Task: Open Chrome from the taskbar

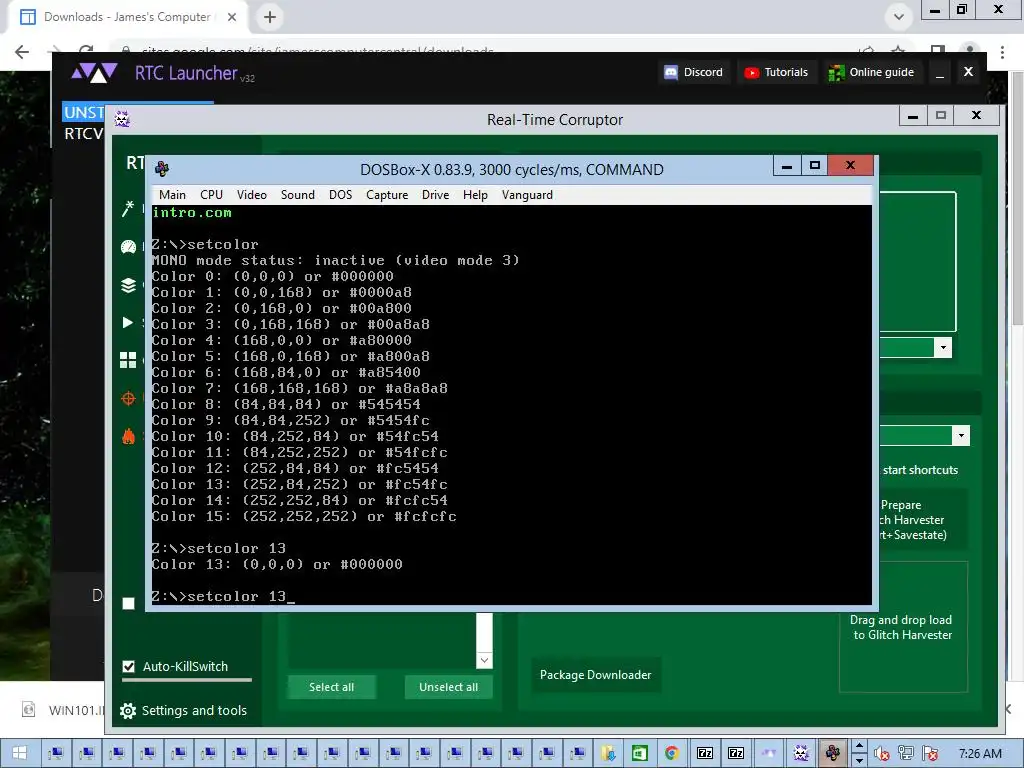Action: [671, 753]
